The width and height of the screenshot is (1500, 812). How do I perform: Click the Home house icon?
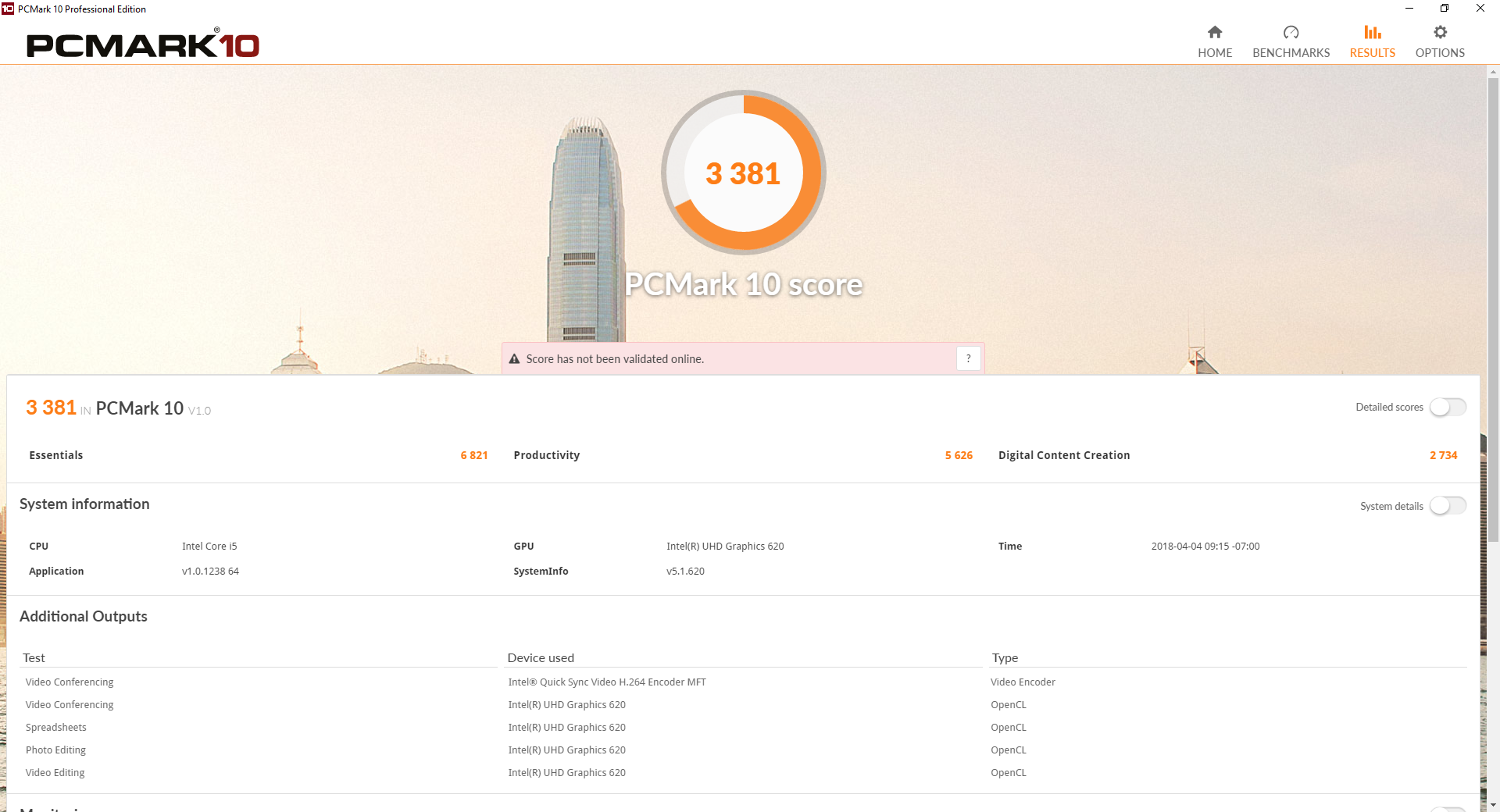[1214, 32]
